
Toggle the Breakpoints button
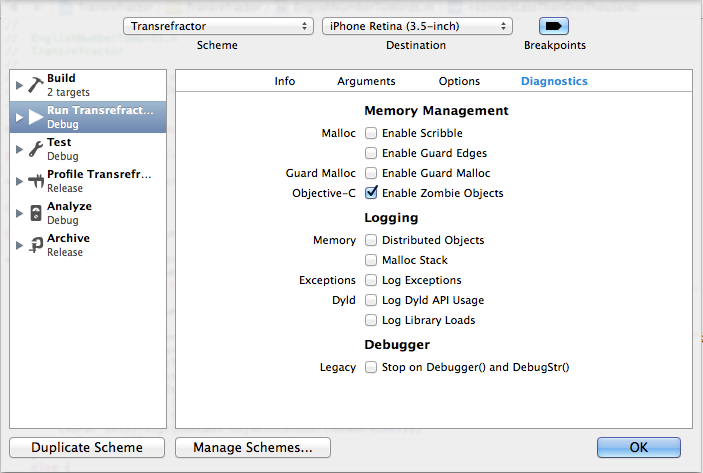click(x=554, y=26)
